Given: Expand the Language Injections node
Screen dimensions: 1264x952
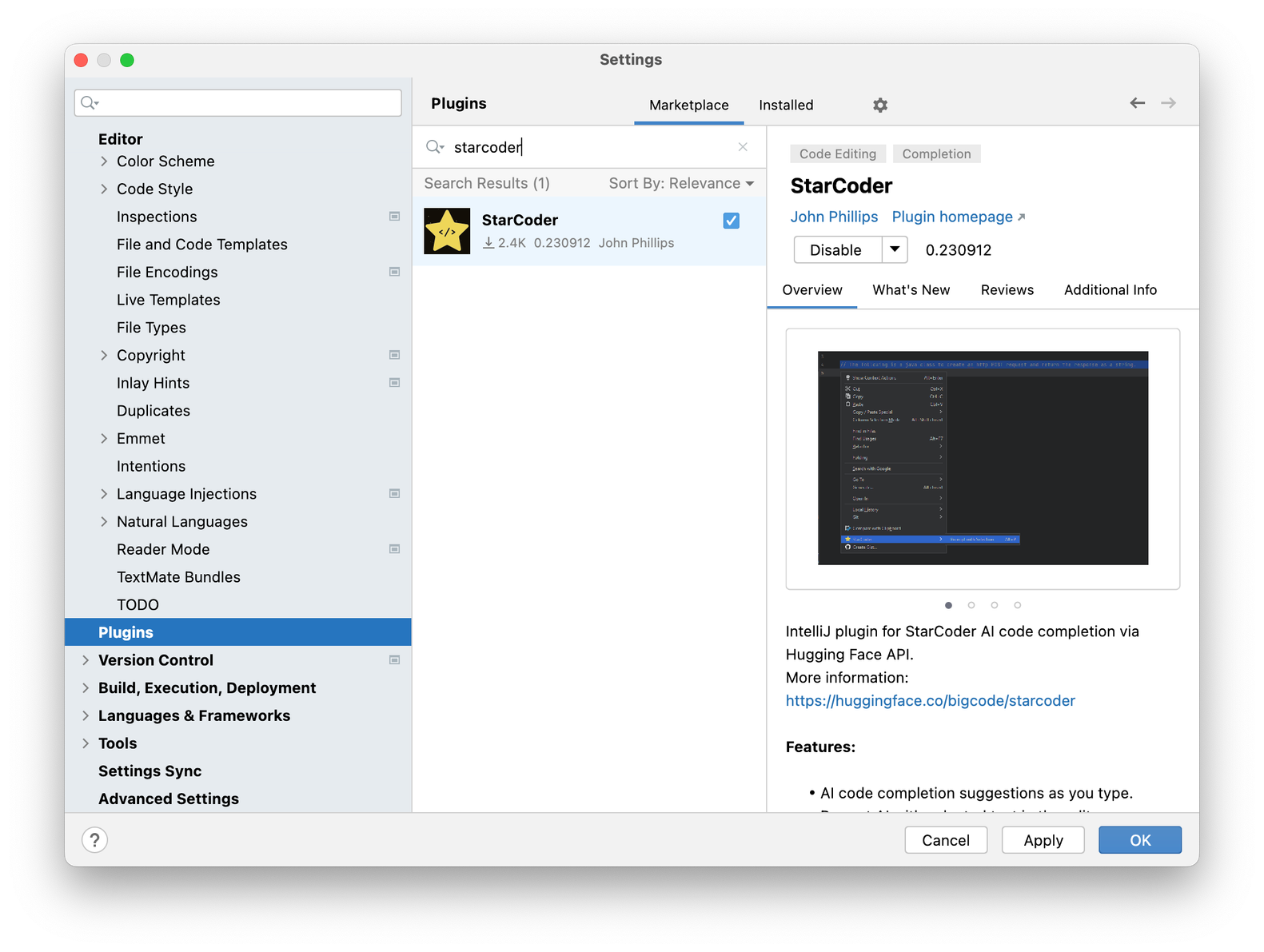Looking at the screenshot, I should [104, 494].
